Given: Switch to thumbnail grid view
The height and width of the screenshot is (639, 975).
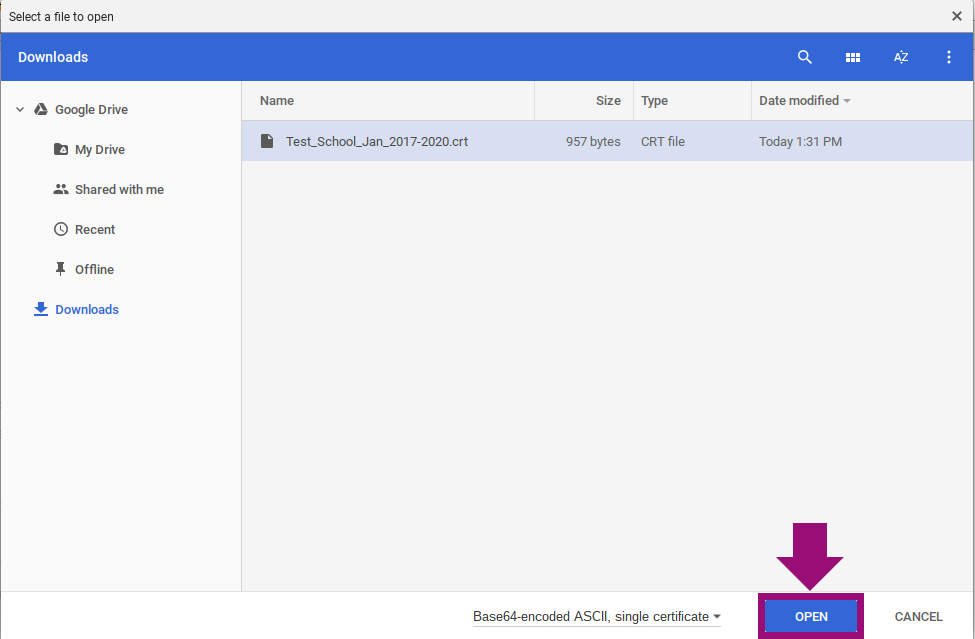Looking at the screenshot, I should click(x=853, y=57).
